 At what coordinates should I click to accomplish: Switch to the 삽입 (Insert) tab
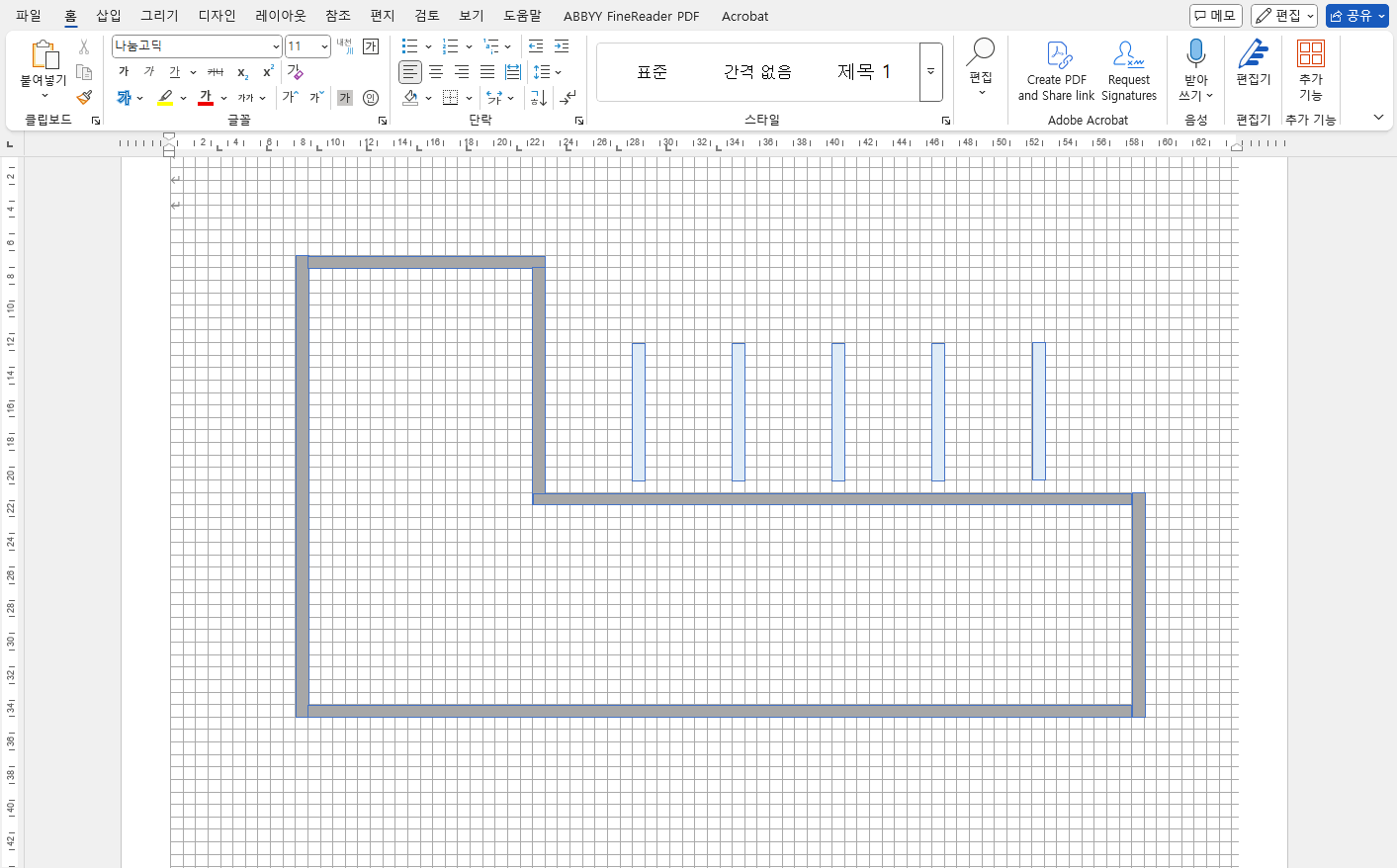click(108, 16)
